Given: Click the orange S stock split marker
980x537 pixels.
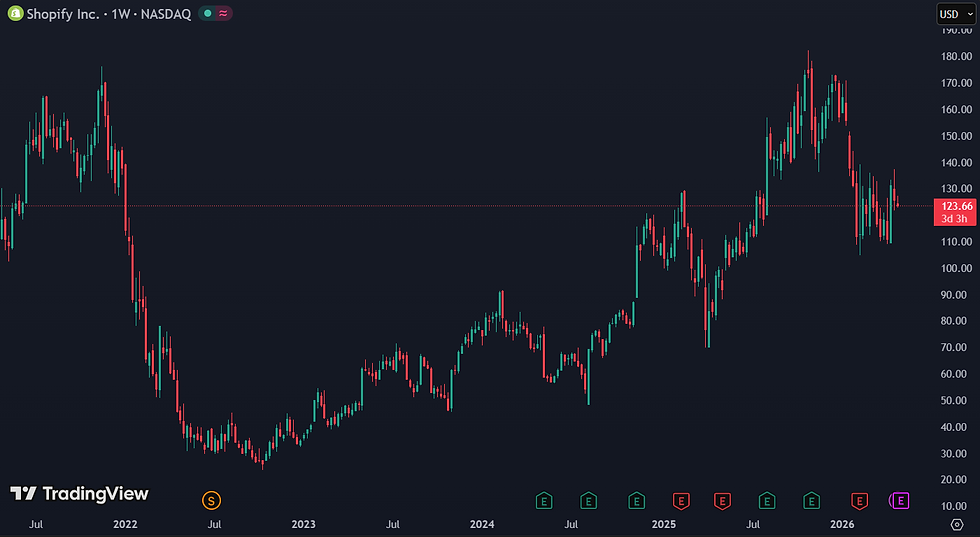Looking at the screenshot, I should pos(211,500).
